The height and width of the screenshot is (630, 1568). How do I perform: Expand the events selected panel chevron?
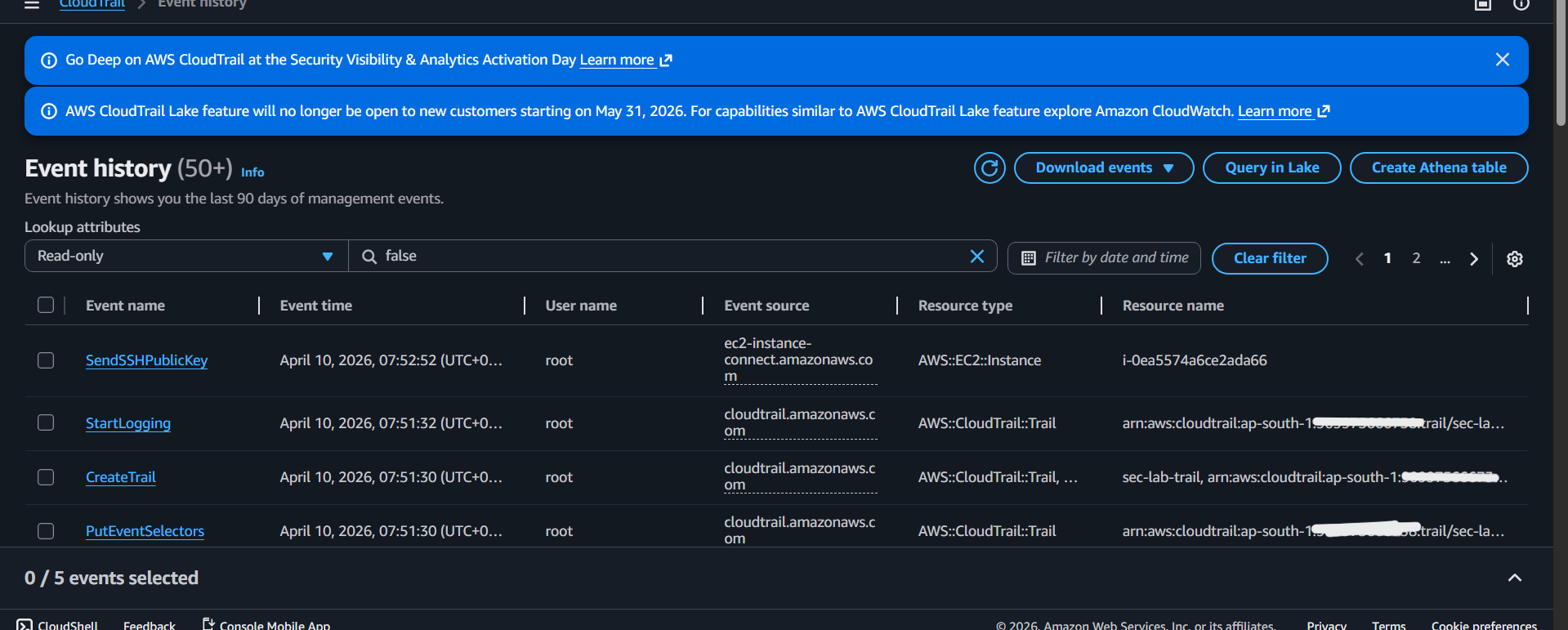pos(1514,578)
